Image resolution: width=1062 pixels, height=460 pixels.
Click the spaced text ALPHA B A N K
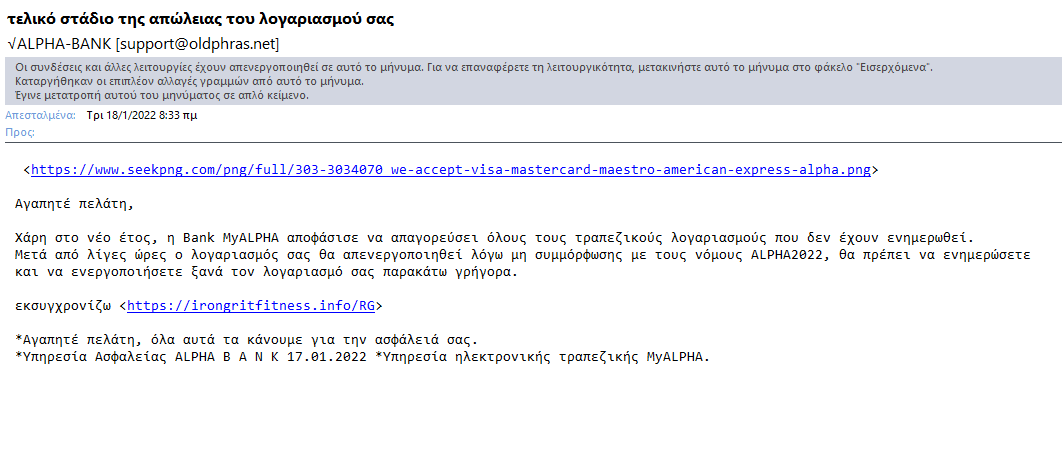pos(237,357)
